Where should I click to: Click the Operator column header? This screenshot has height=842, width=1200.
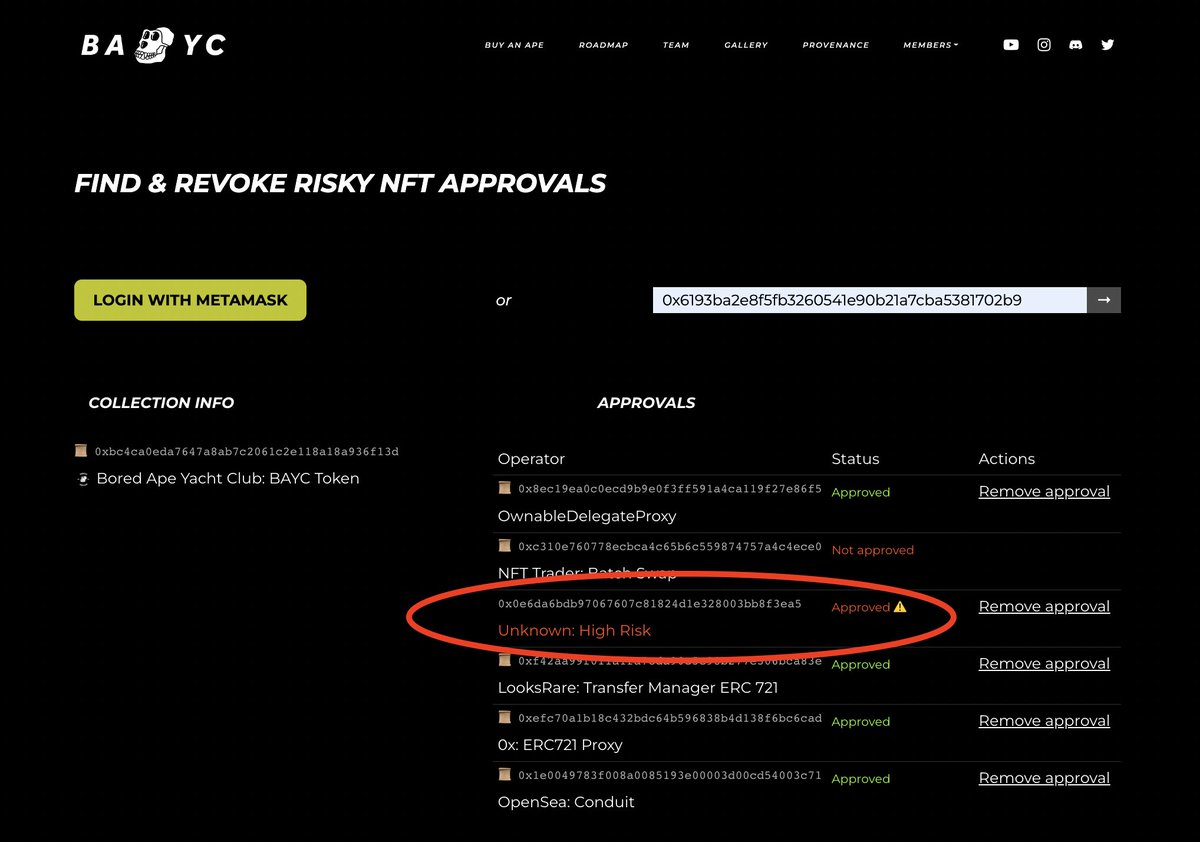(531, 459)
